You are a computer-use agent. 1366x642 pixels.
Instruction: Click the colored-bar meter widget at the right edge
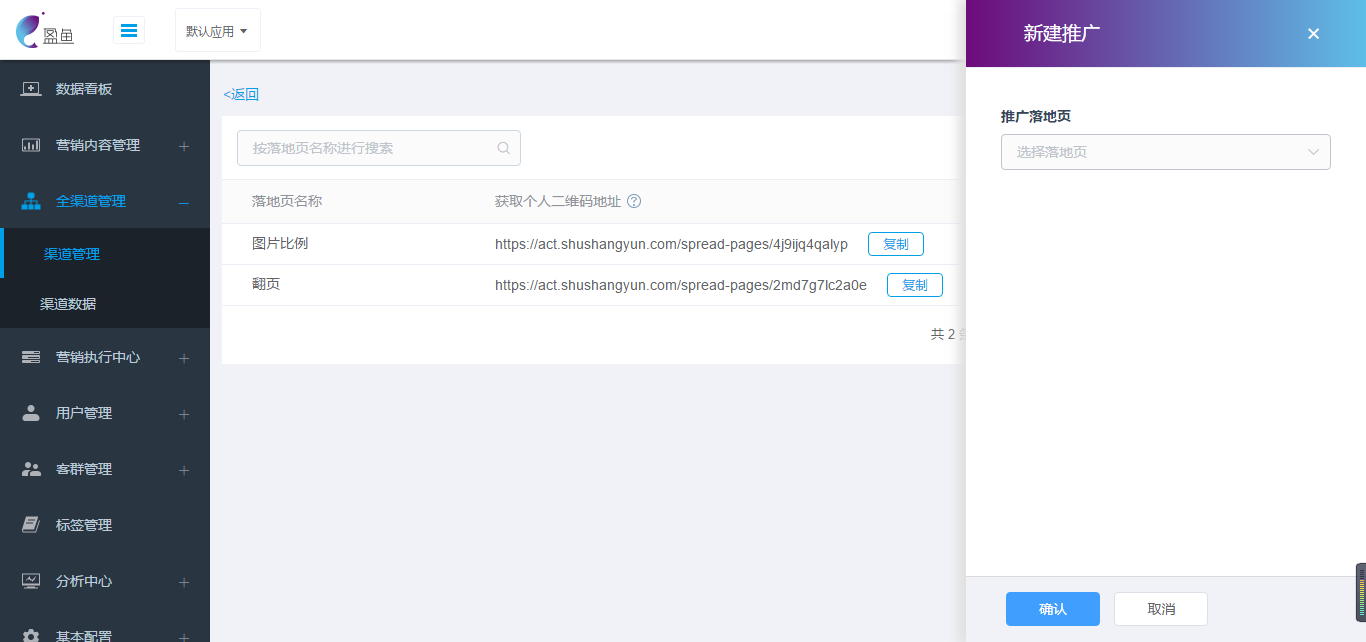tap(1361, 592)
